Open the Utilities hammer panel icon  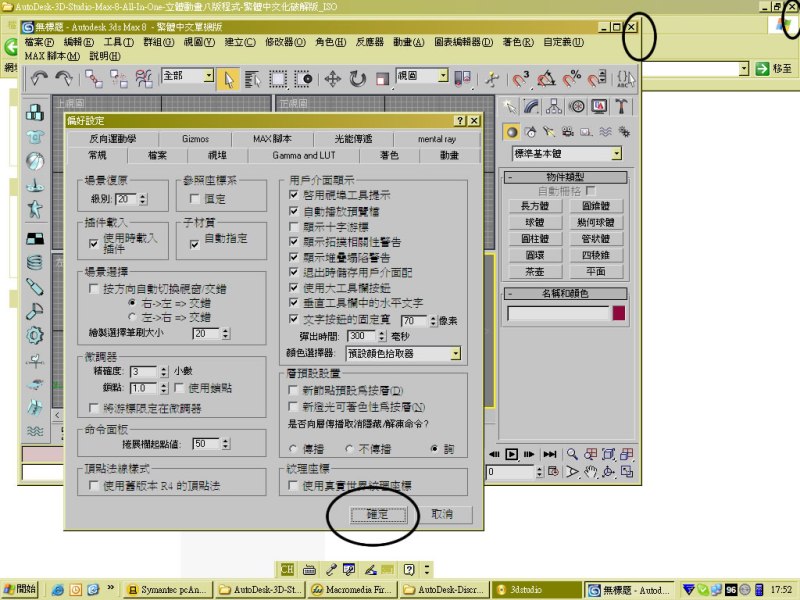pyautogui.click(x=621, y=107)
